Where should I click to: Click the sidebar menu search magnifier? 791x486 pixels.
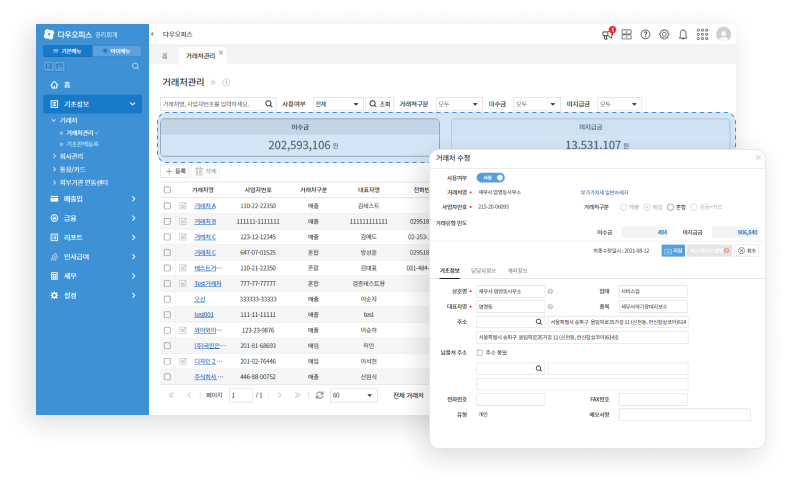pos(135,66)
